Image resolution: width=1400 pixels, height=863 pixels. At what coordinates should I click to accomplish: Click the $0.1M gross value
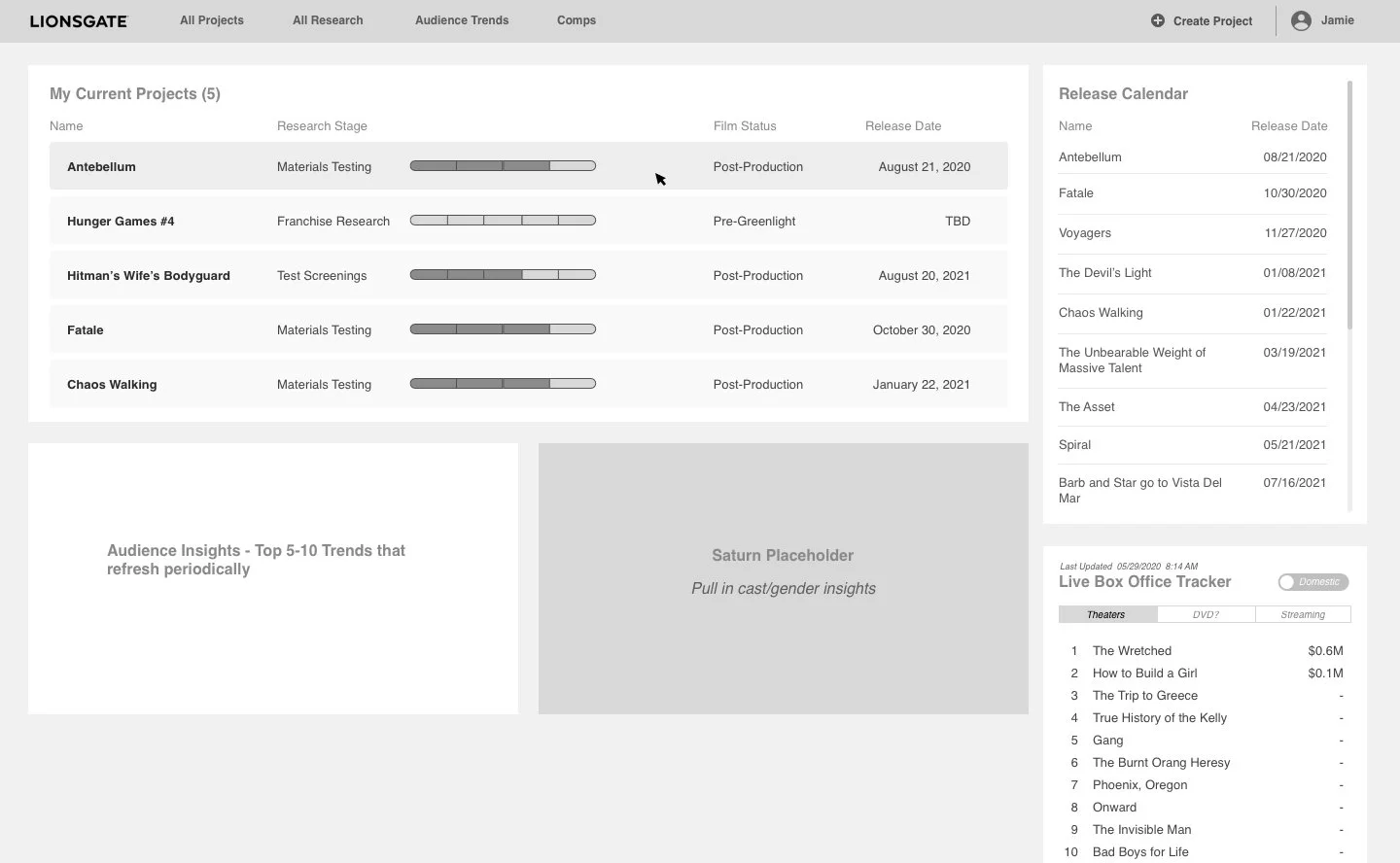(1325, 673)
